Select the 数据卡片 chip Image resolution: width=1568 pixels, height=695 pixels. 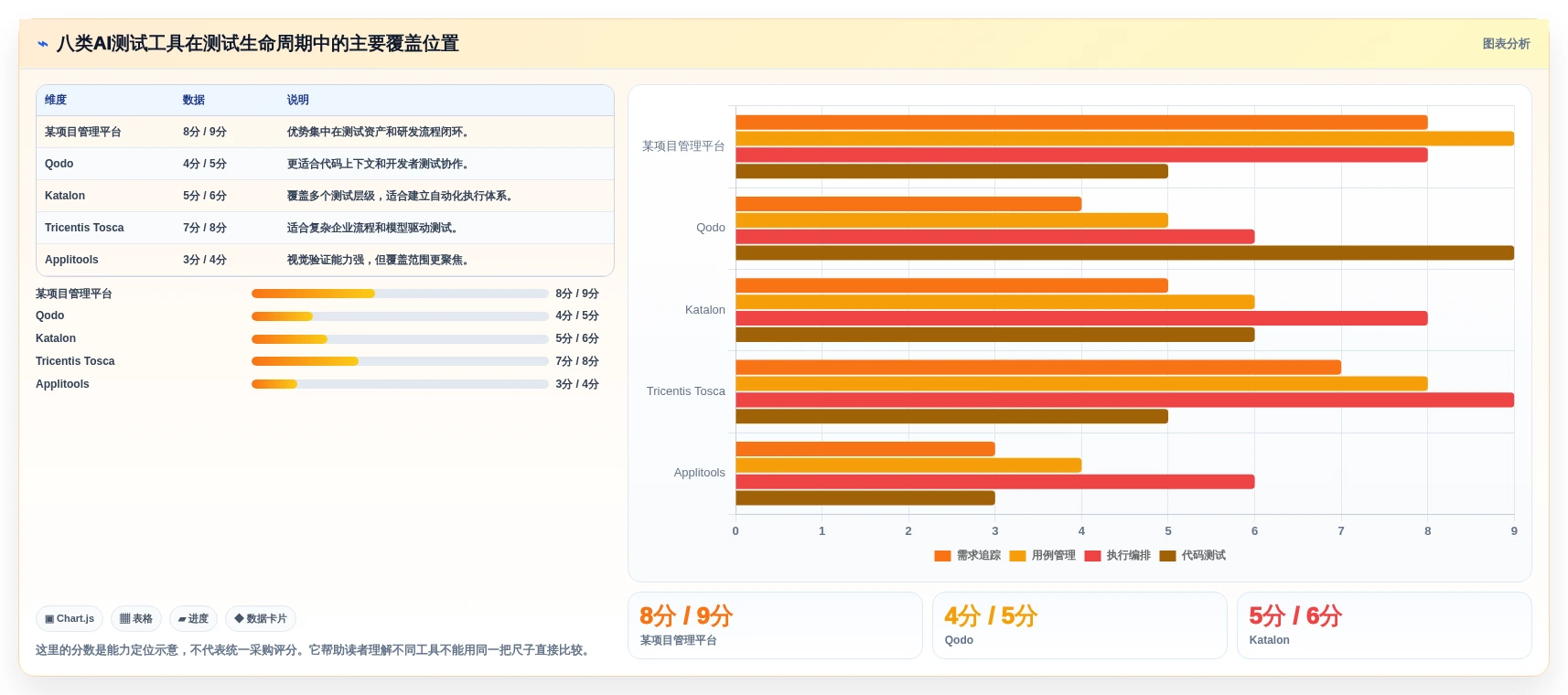click(x=261, y=619)
